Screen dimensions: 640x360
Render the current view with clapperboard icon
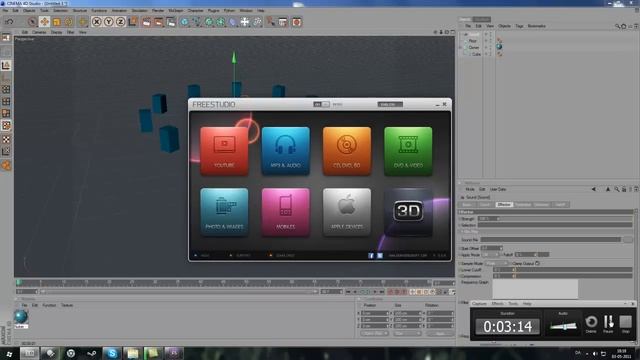(147, 22)
